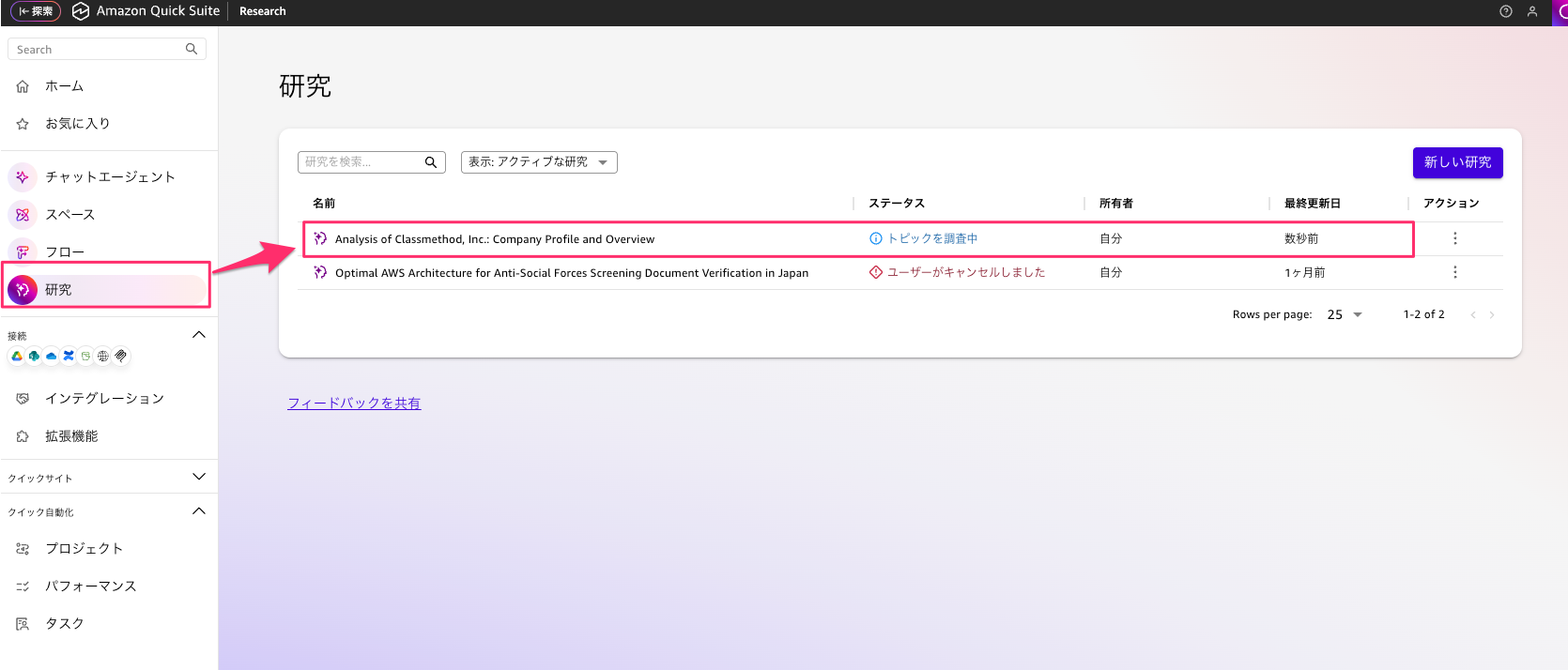Screen dimensions: 1568x670
Task: Sort by the ステータス column header
Action: 897,204
